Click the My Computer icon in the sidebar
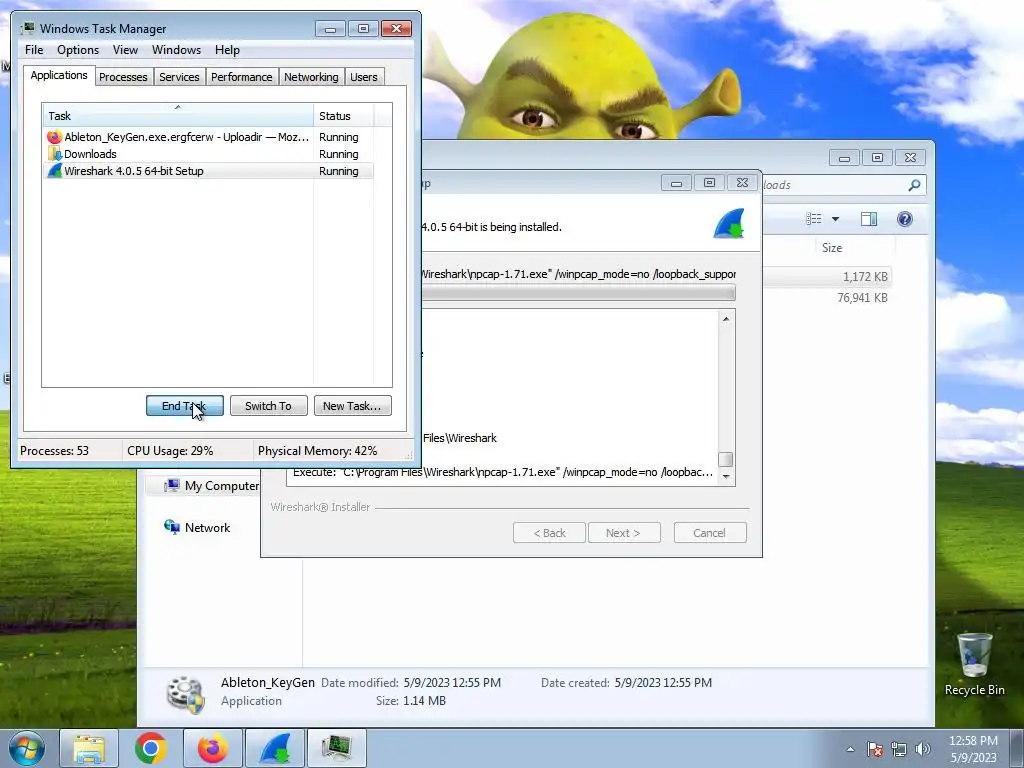Viewport: 1024px width, 768px height. (x=172, y=485)
